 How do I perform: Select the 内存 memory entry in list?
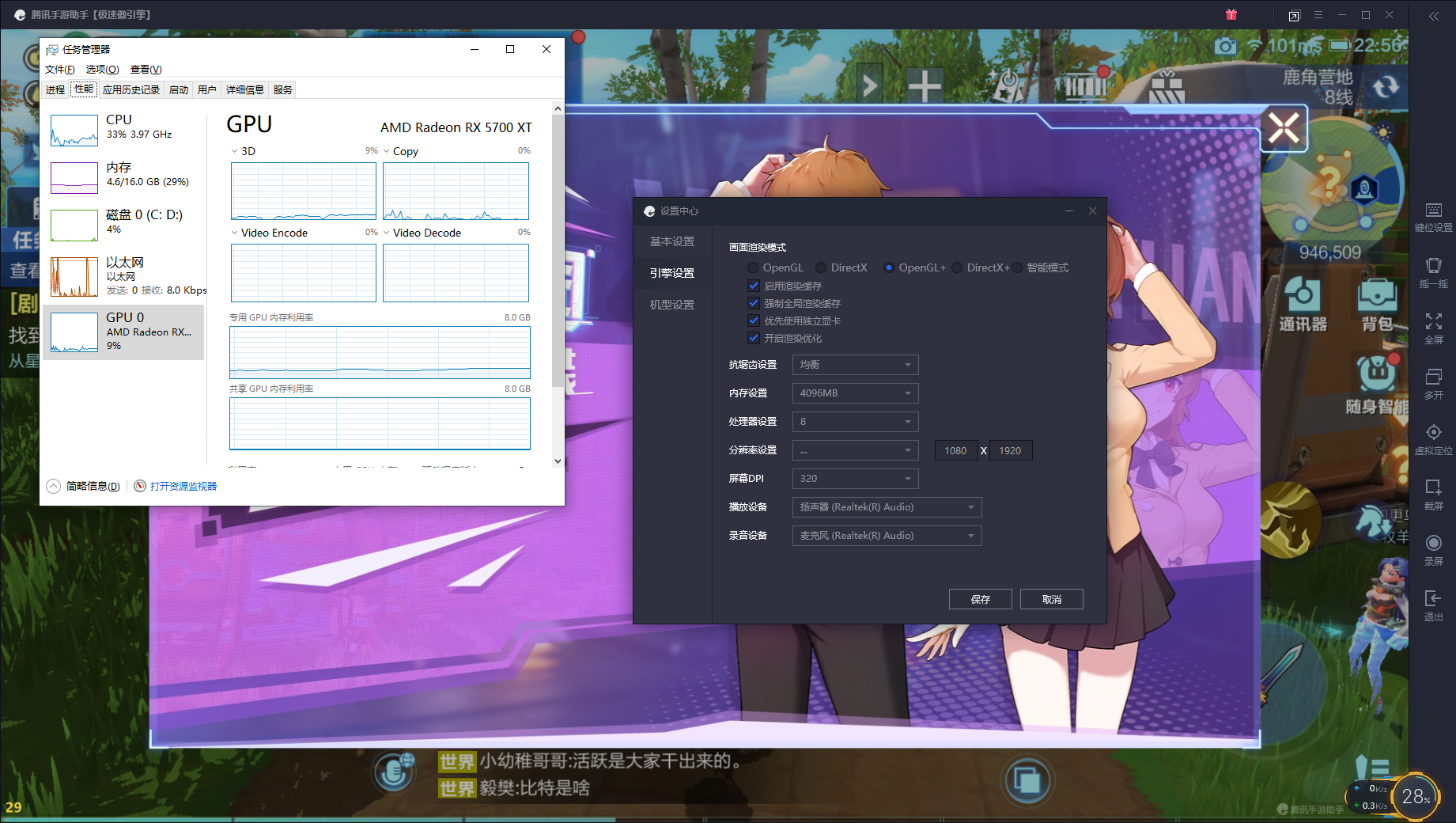click(x=124, y=177)
